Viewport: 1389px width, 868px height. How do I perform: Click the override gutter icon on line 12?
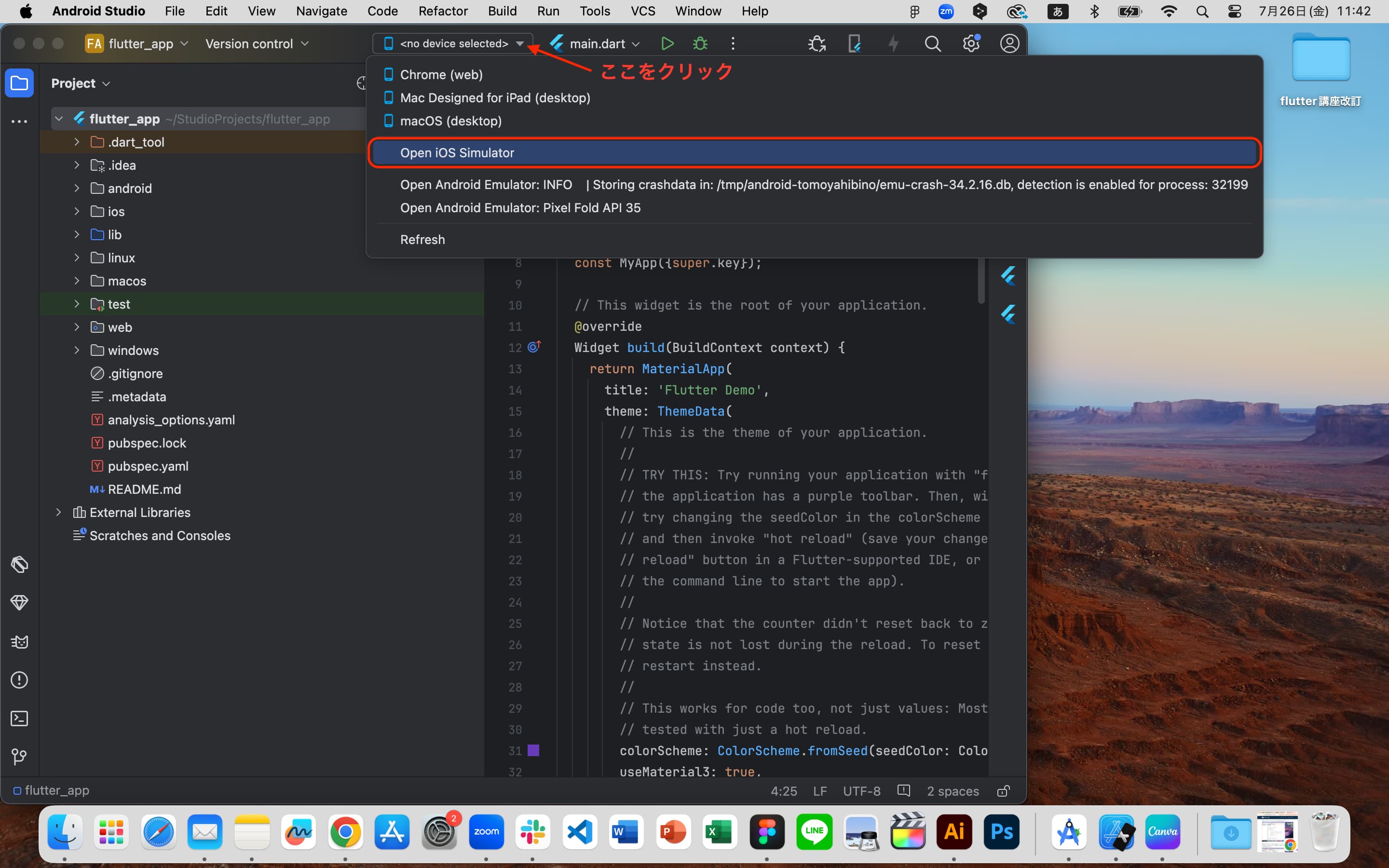click(x=534, y=347)
